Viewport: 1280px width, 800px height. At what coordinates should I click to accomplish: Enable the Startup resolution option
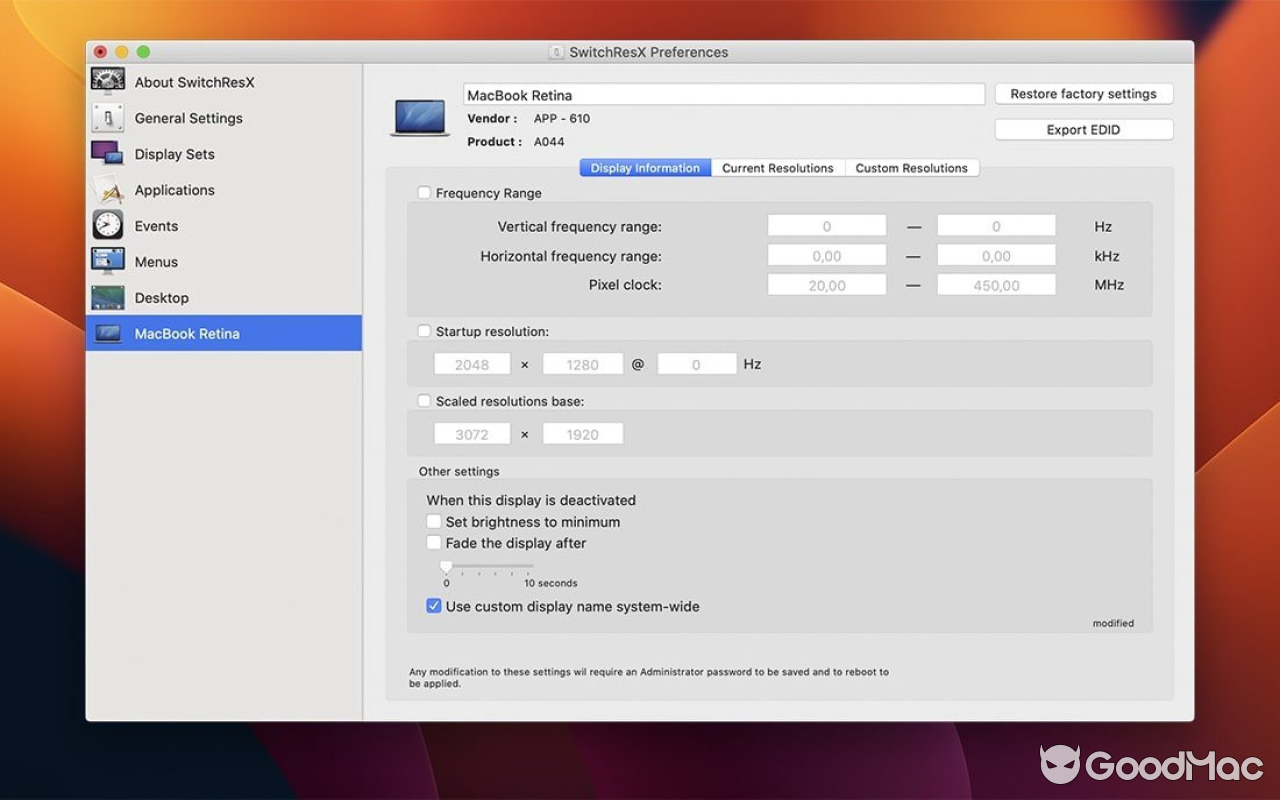click(424, 330)
